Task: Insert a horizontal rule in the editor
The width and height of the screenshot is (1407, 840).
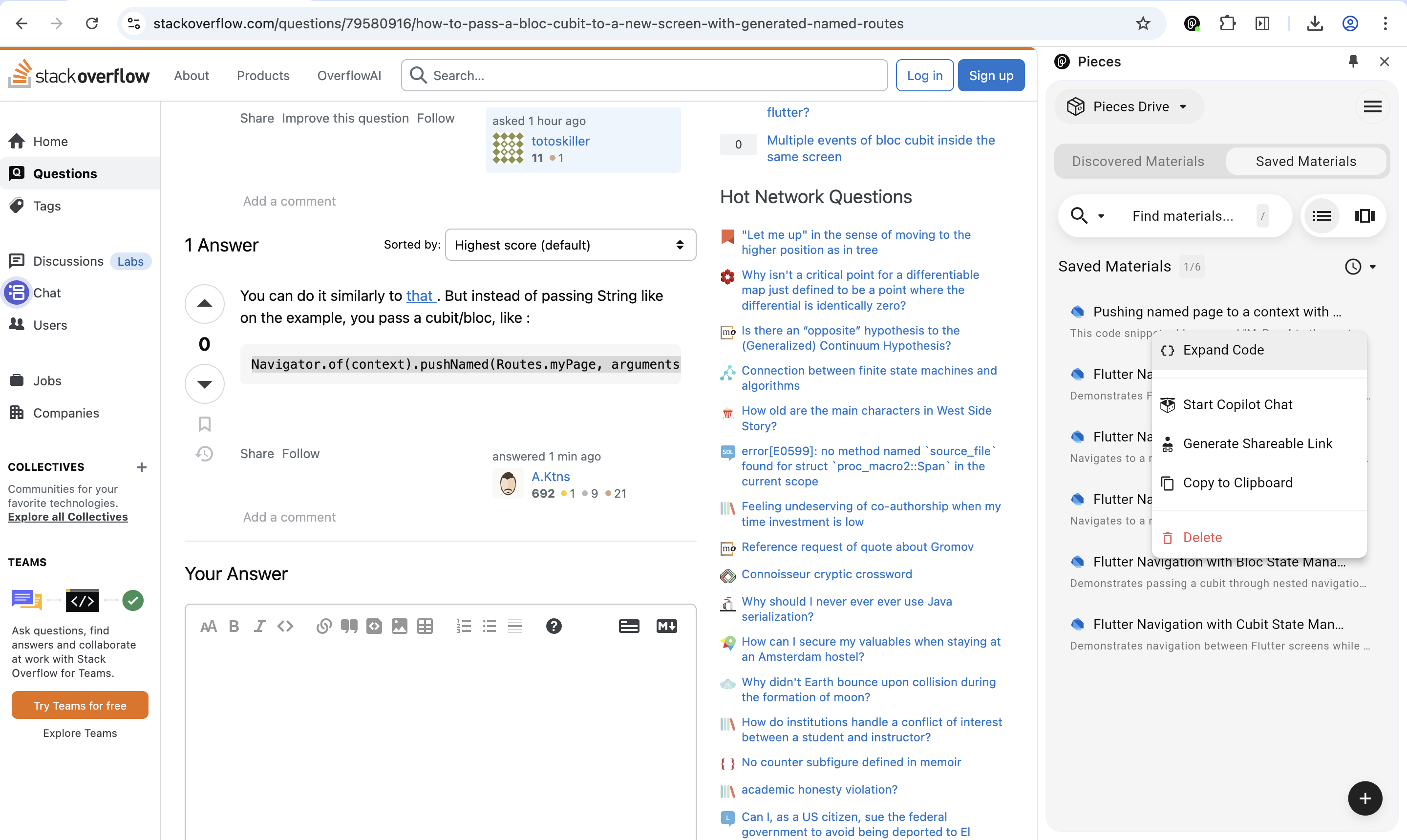Action: (514, 626)
